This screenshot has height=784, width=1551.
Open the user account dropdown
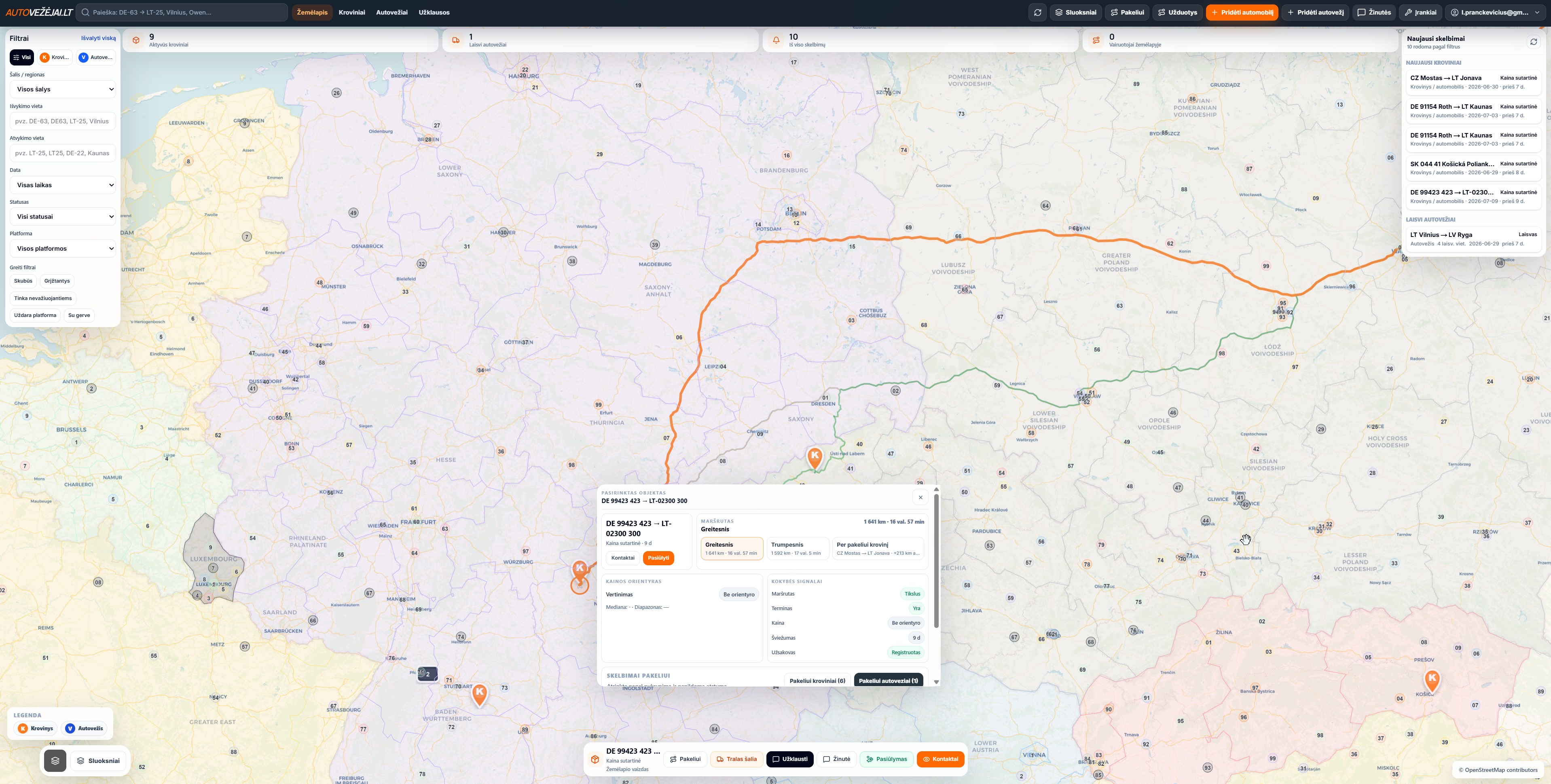pyautogui.click(x=1495, y=12)
